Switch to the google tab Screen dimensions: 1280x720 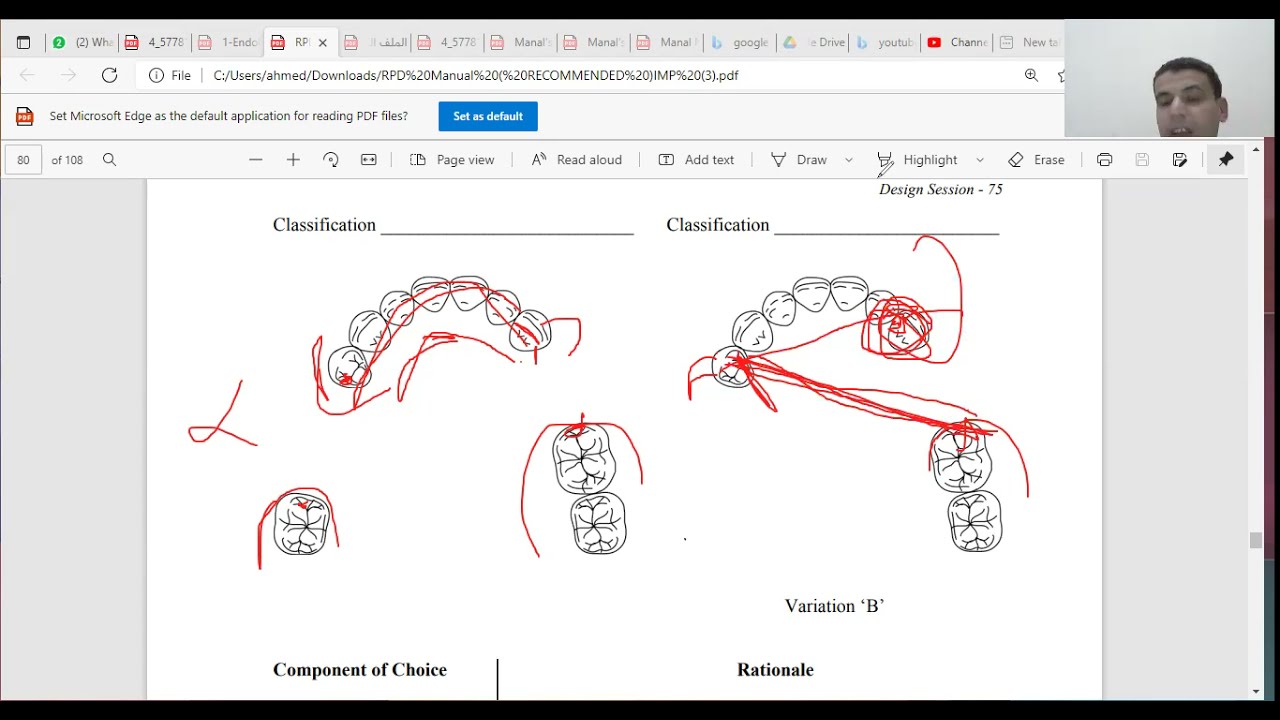[x=740, y=42]
